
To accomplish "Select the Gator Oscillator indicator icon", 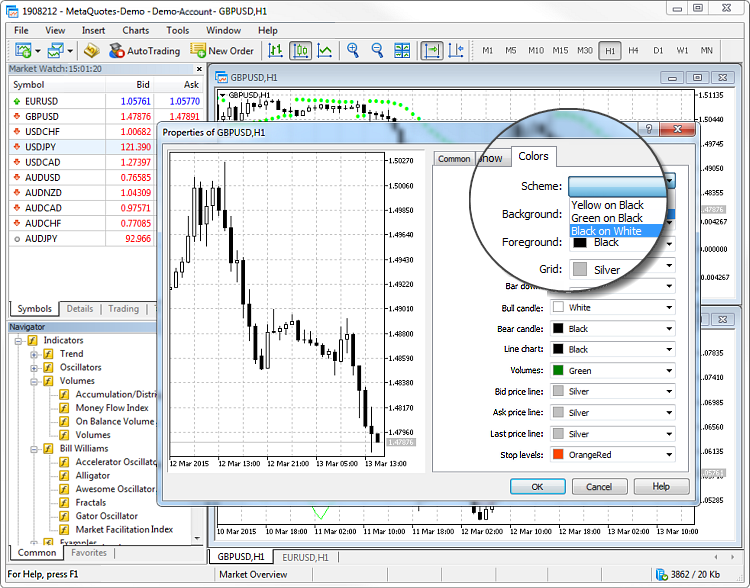I will click(x=64, y=516).
